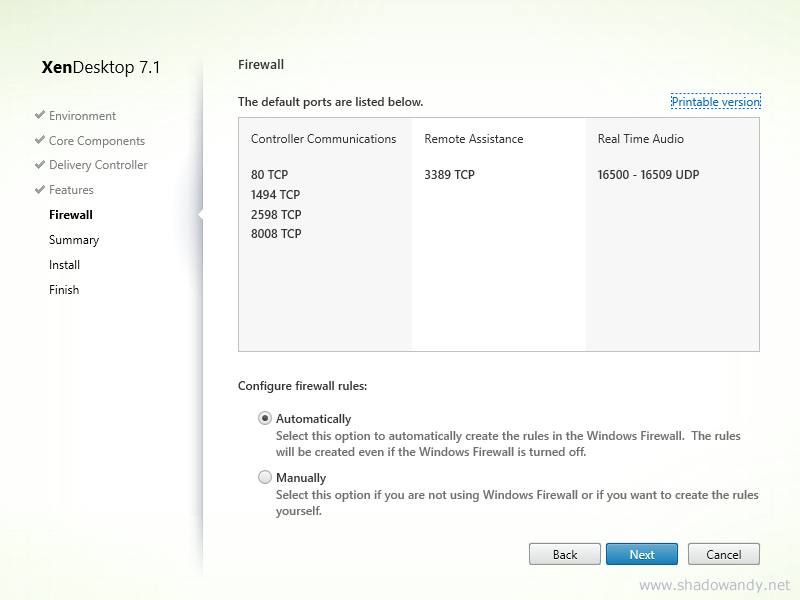Go to the Environment step
The width and height of the screenshot is (800, 600).
[x=82, y=116]
